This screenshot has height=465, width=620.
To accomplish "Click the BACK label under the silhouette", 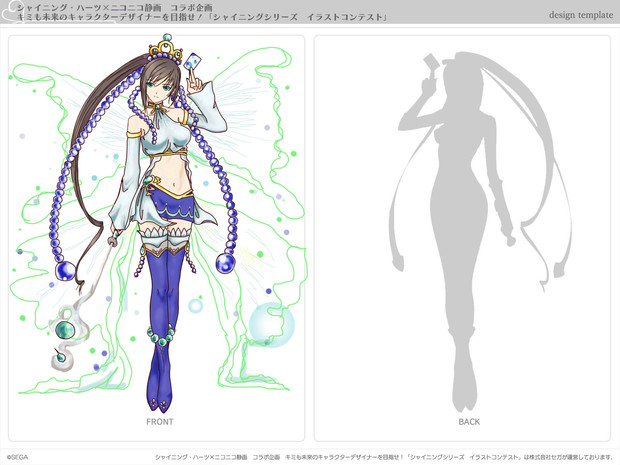I will click(x=469, y=422).
